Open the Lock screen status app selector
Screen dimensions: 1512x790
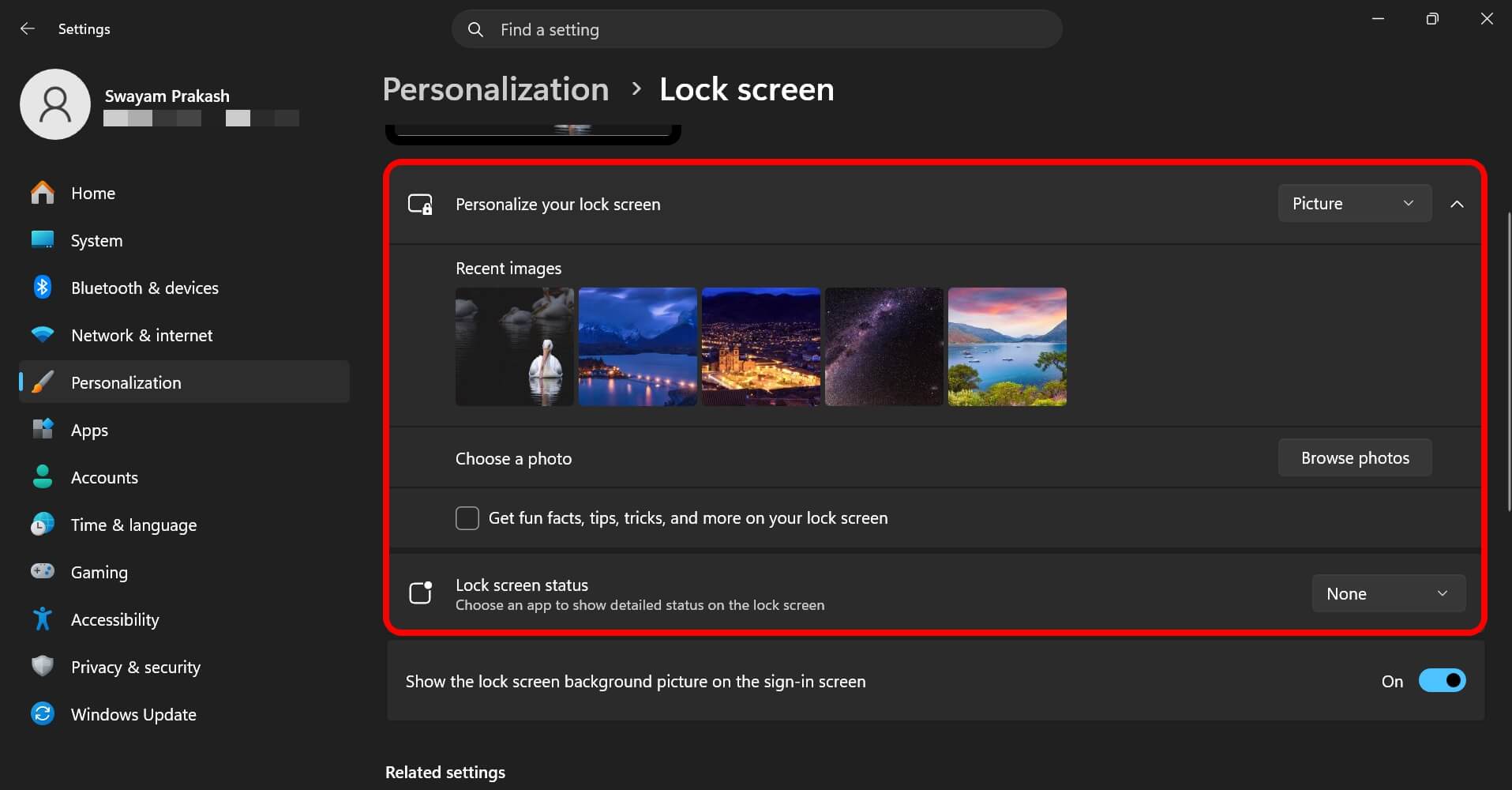tap(1387, 592)
